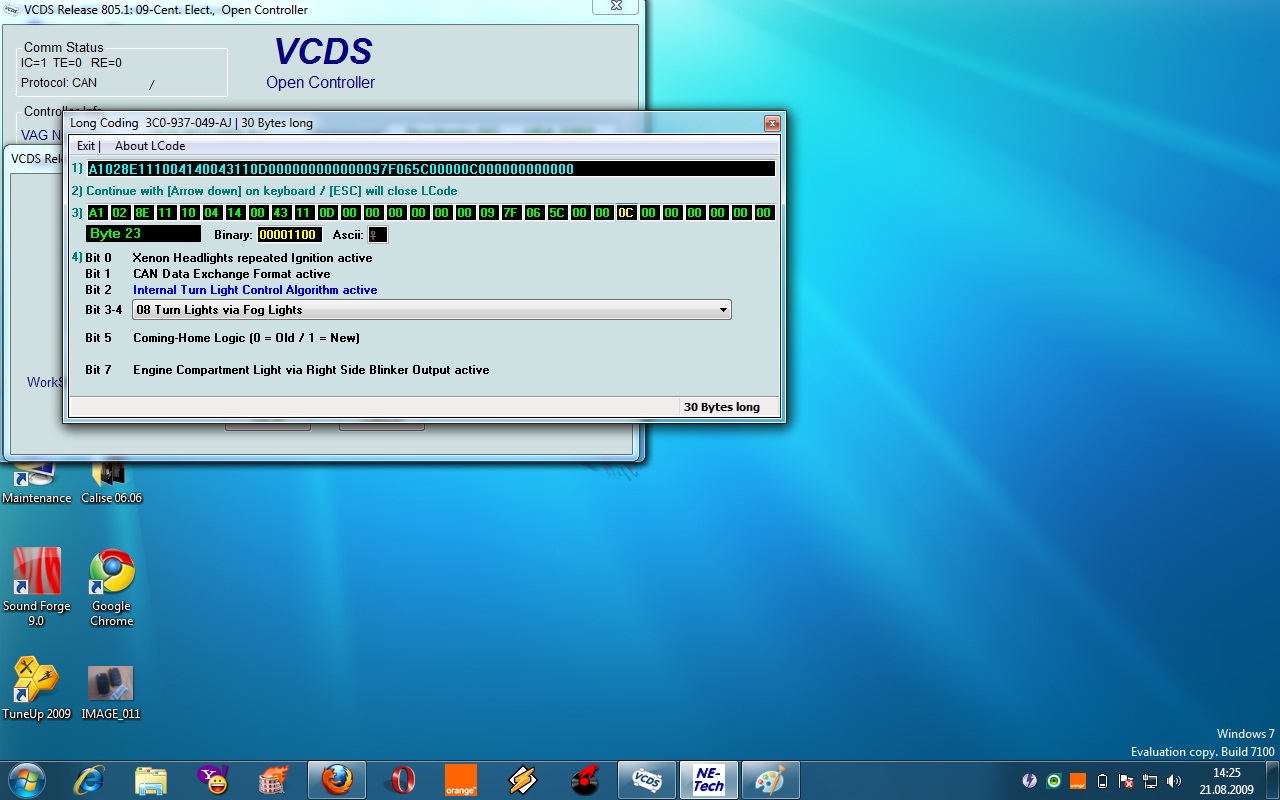This screenshot has width=1280, height=800.
Task: Click the Exit menu in LCode
Action: [87, 146]
